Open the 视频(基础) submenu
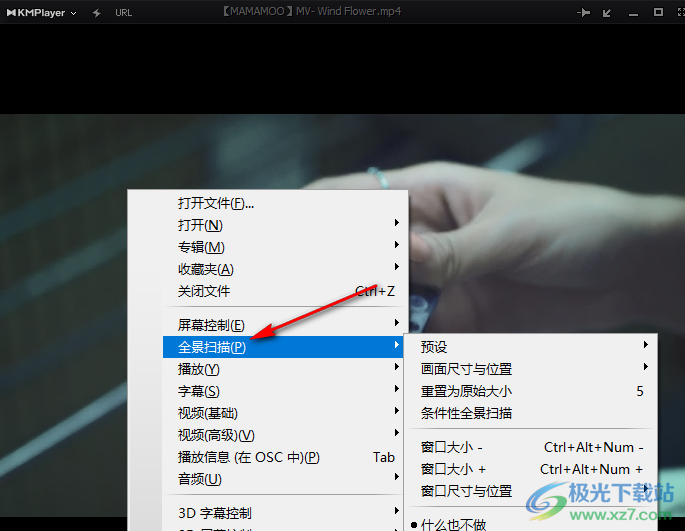This screenshot has height=531, width=685. 283,413
